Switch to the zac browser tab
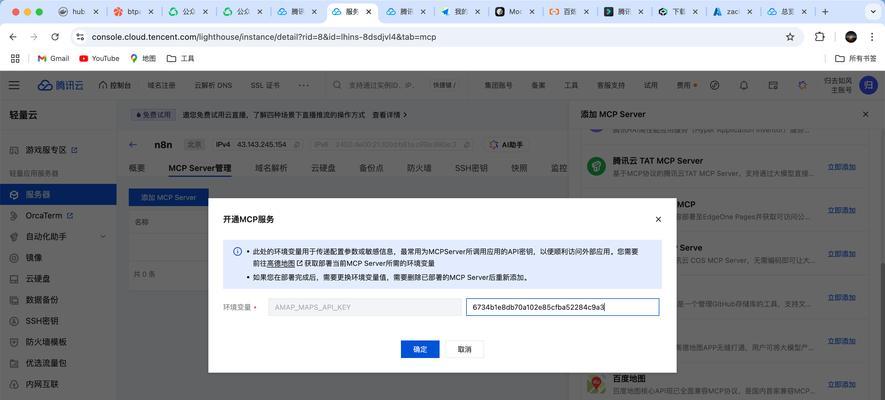 pyautogui.click(x=734, y=11)
